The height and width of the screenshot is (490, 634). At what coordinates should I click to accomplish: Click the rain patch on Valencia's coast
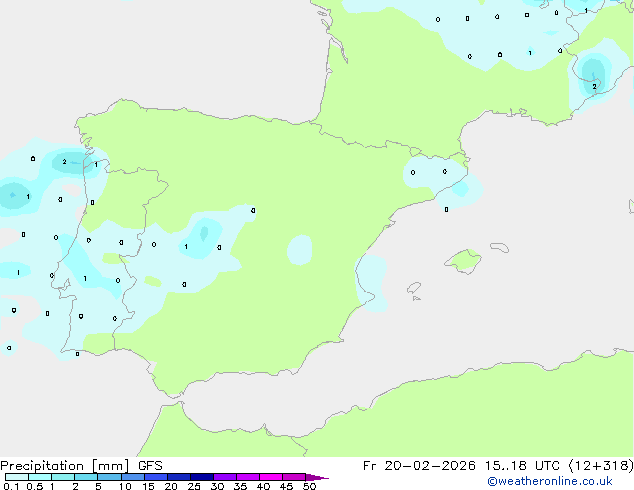(x=371, y=280)
